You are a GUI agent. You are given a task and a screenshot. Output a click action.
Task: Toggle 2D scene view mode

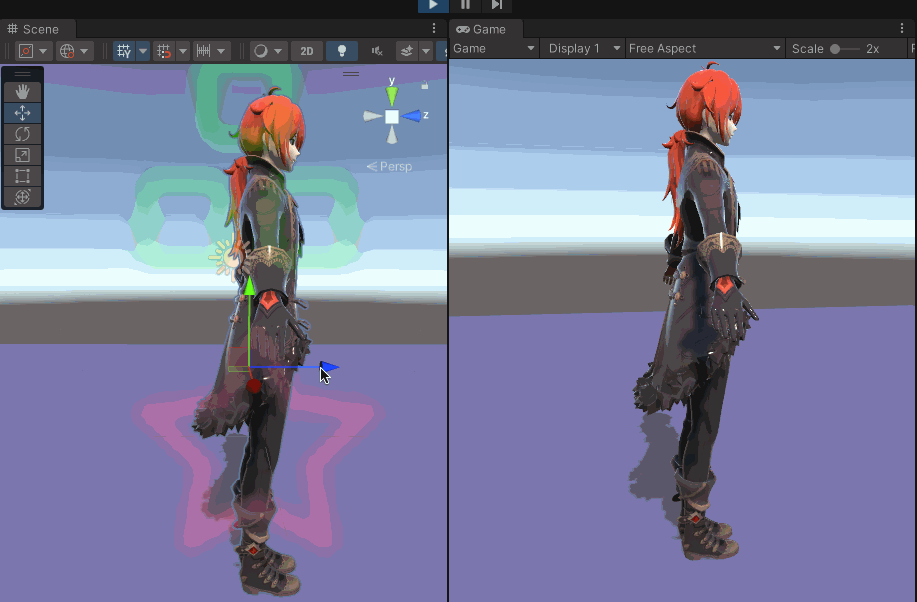[x=307, y=51]
